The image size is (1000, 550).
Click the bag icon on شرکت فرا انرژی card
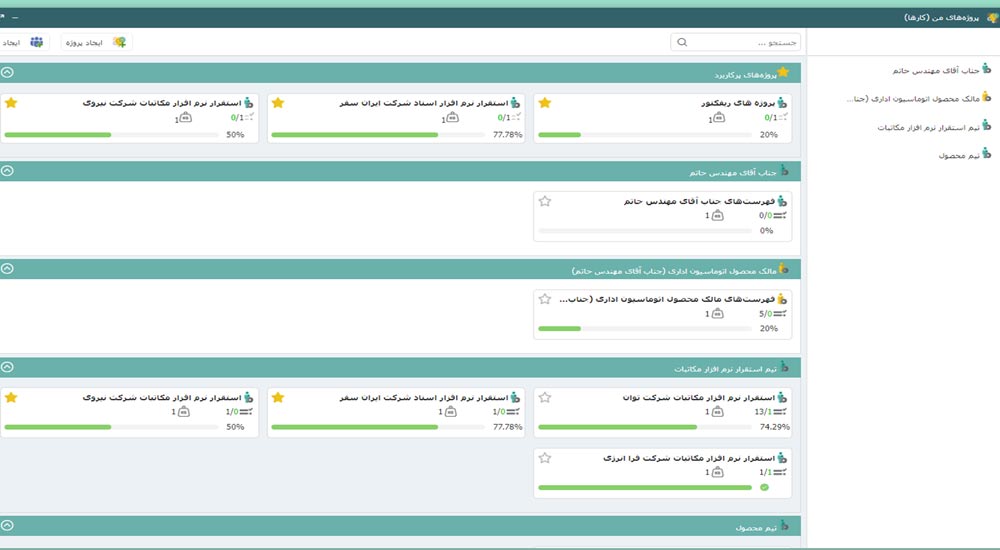(x=717, y=472)
